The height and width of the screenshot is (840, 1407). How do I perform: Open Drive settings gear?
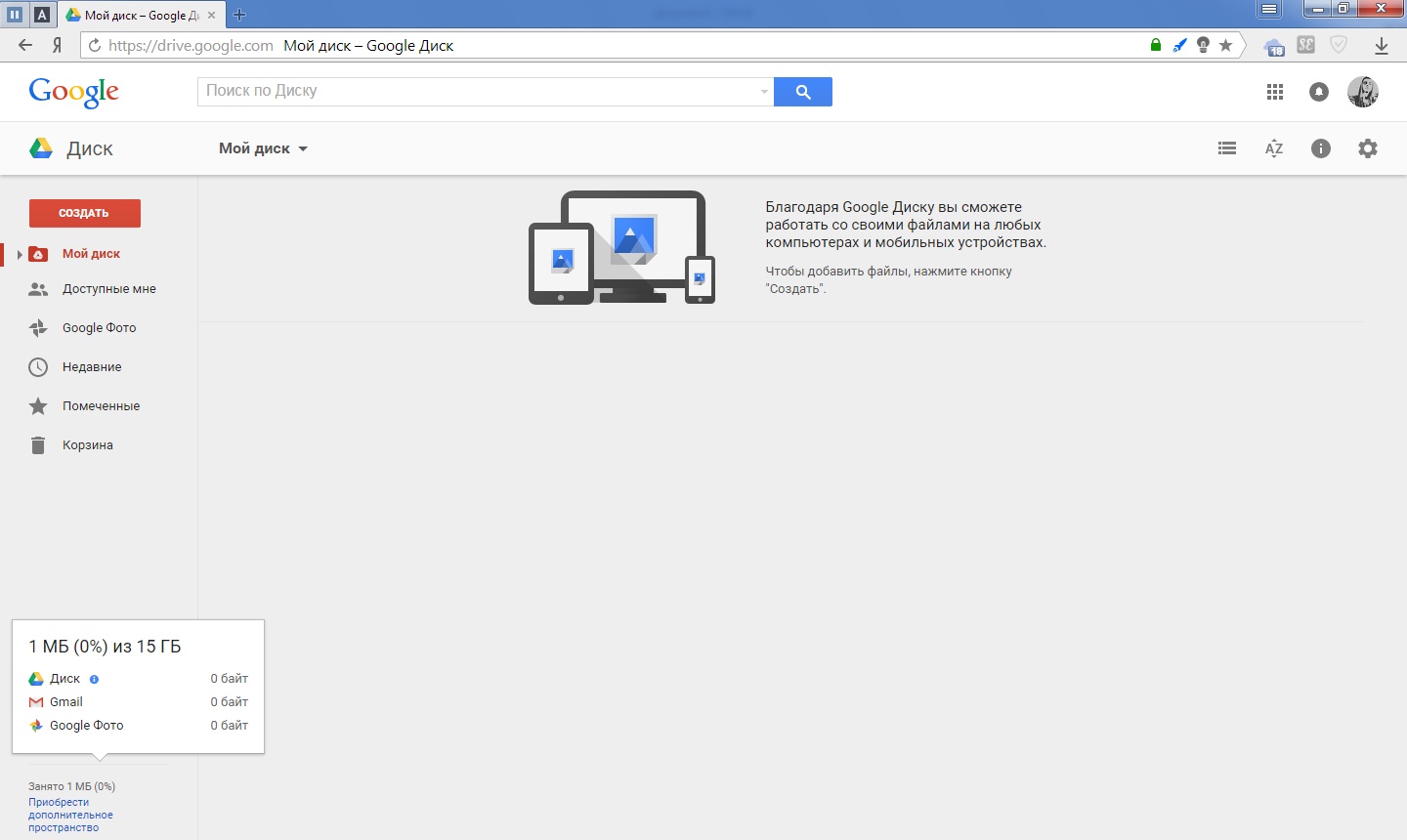point(1368,148)
